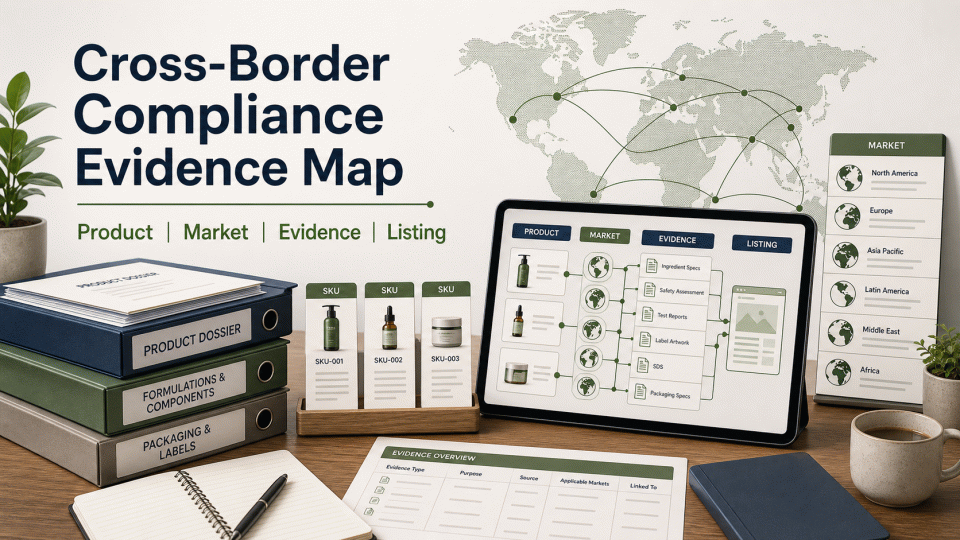Click the SKU-001 pump bottle image
The height and width of the screenshot is (540, 960).
(331, 328)
